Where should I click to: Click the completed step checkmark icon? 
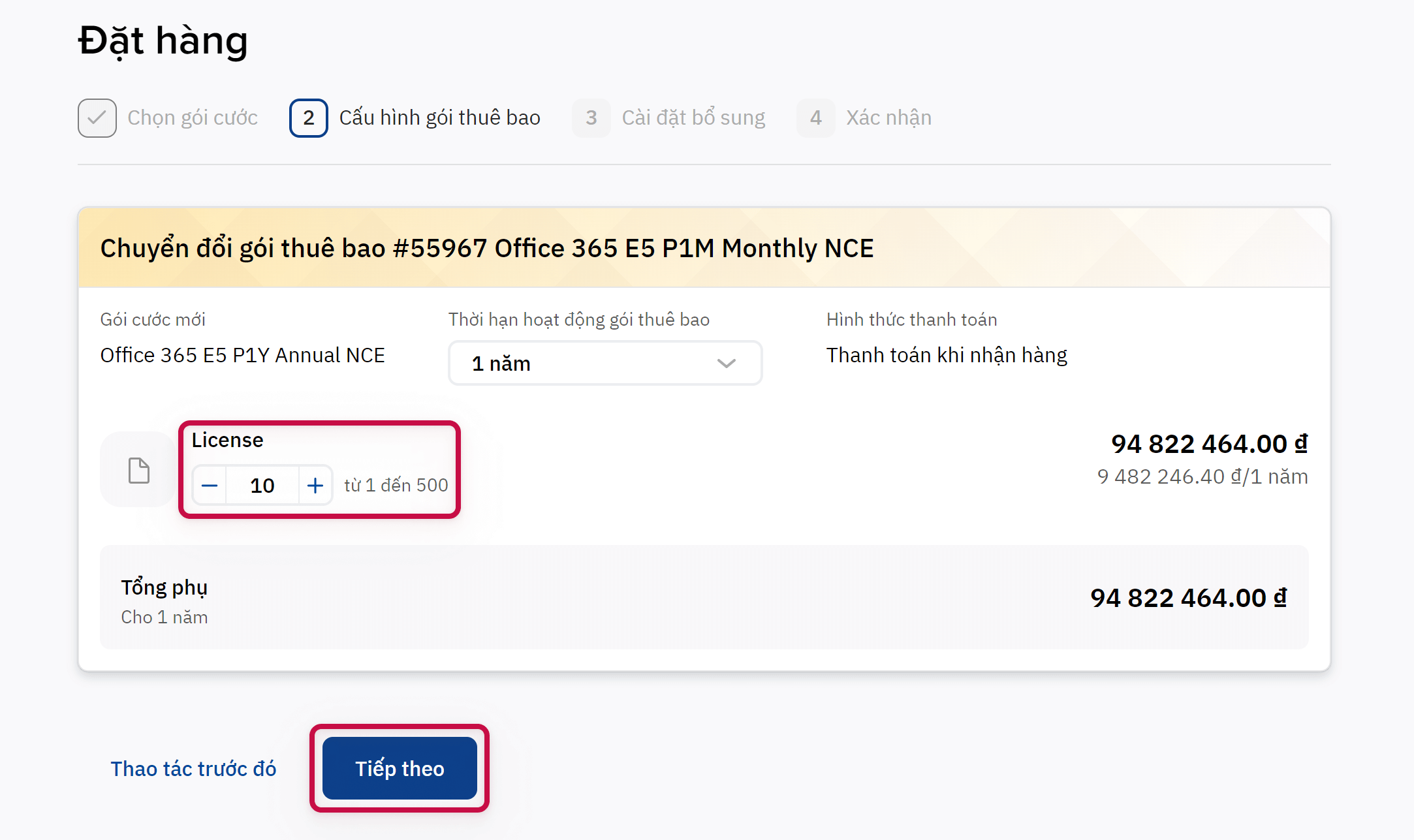pos(97,118)
